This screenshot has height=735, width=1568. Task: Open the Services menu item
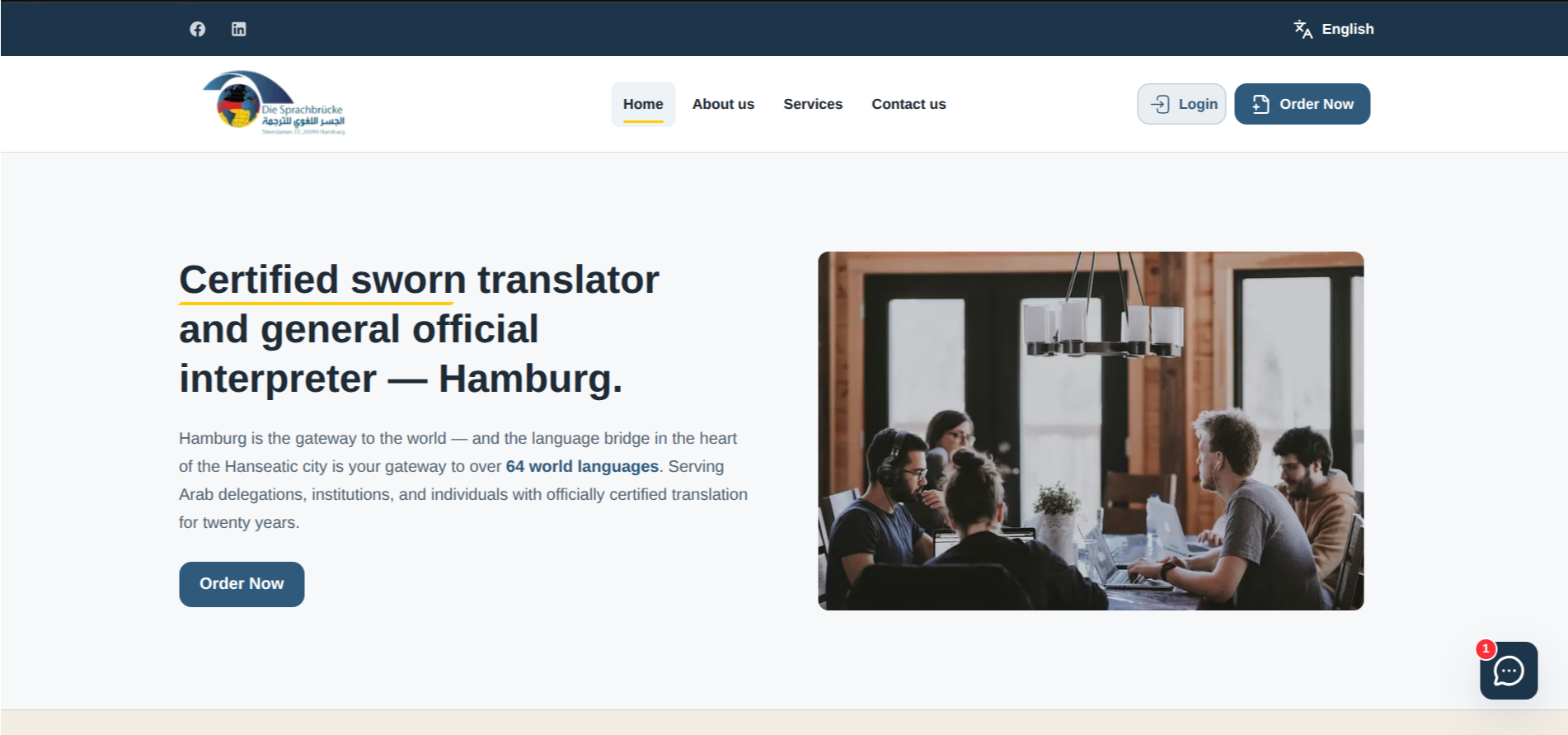point(813,104)
